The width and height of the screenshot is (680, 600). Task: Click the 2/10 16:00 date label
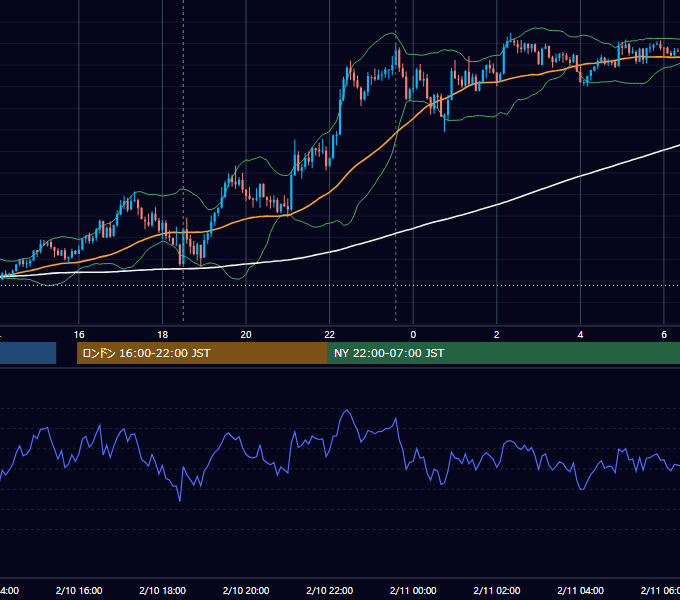(x=79, y=590)
